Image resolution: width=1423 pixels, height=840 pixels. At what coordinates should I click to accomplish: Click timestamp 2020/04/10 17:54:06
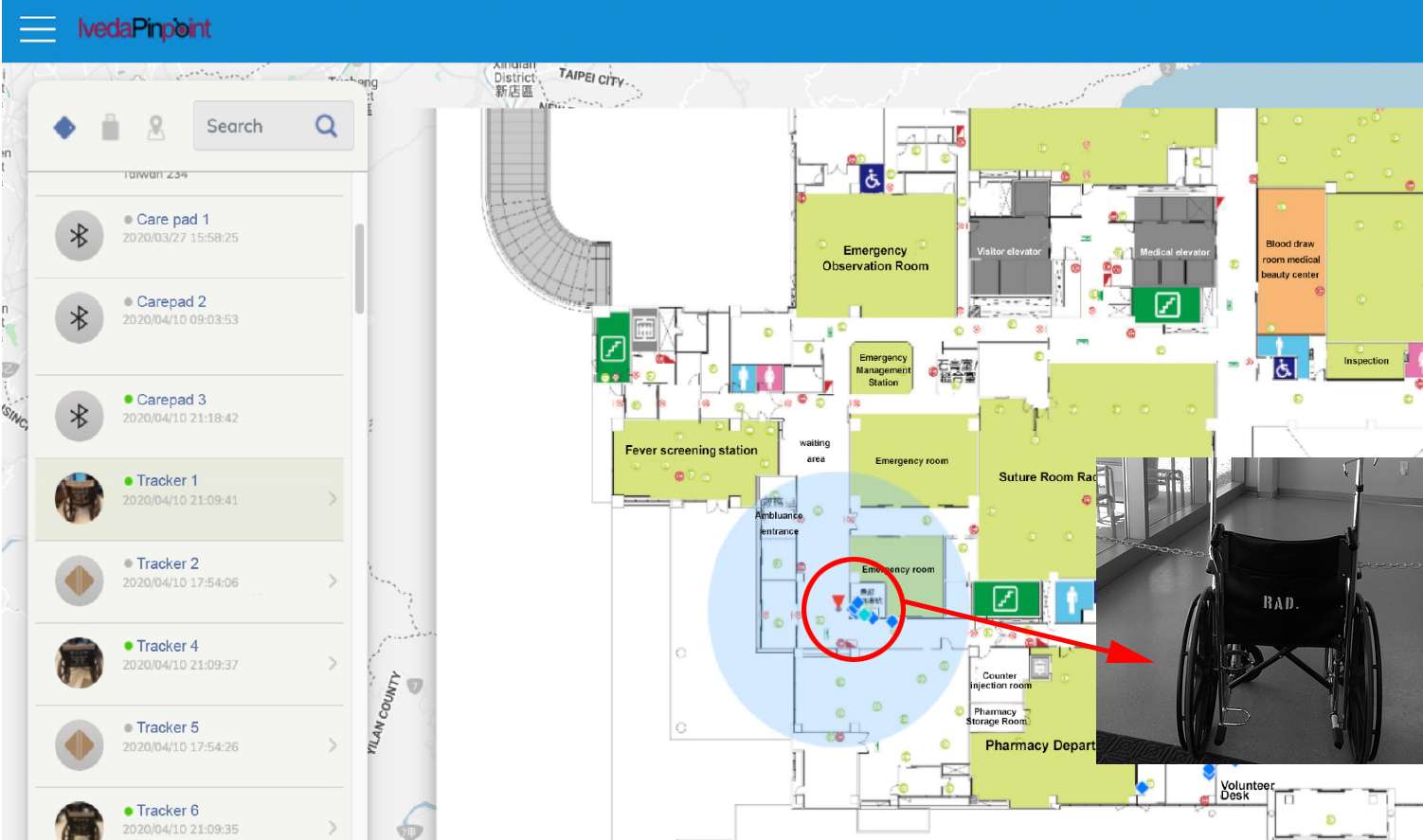[x=180, y=582]
